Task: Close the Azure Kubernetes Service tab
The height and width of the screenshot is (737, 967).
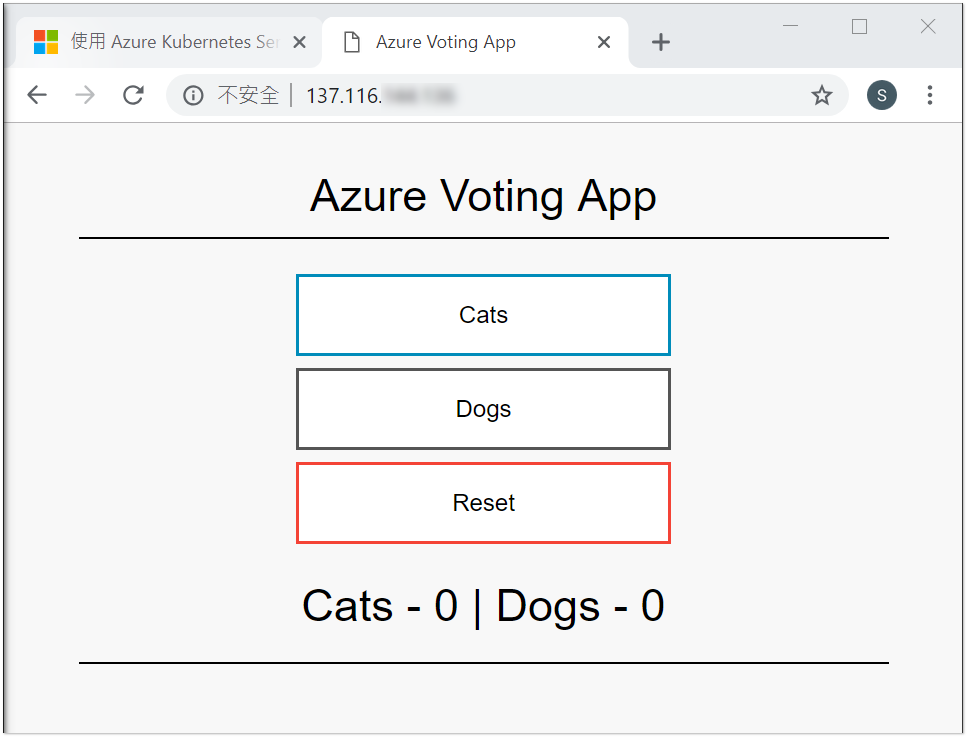Action: (x=299, y=42)
